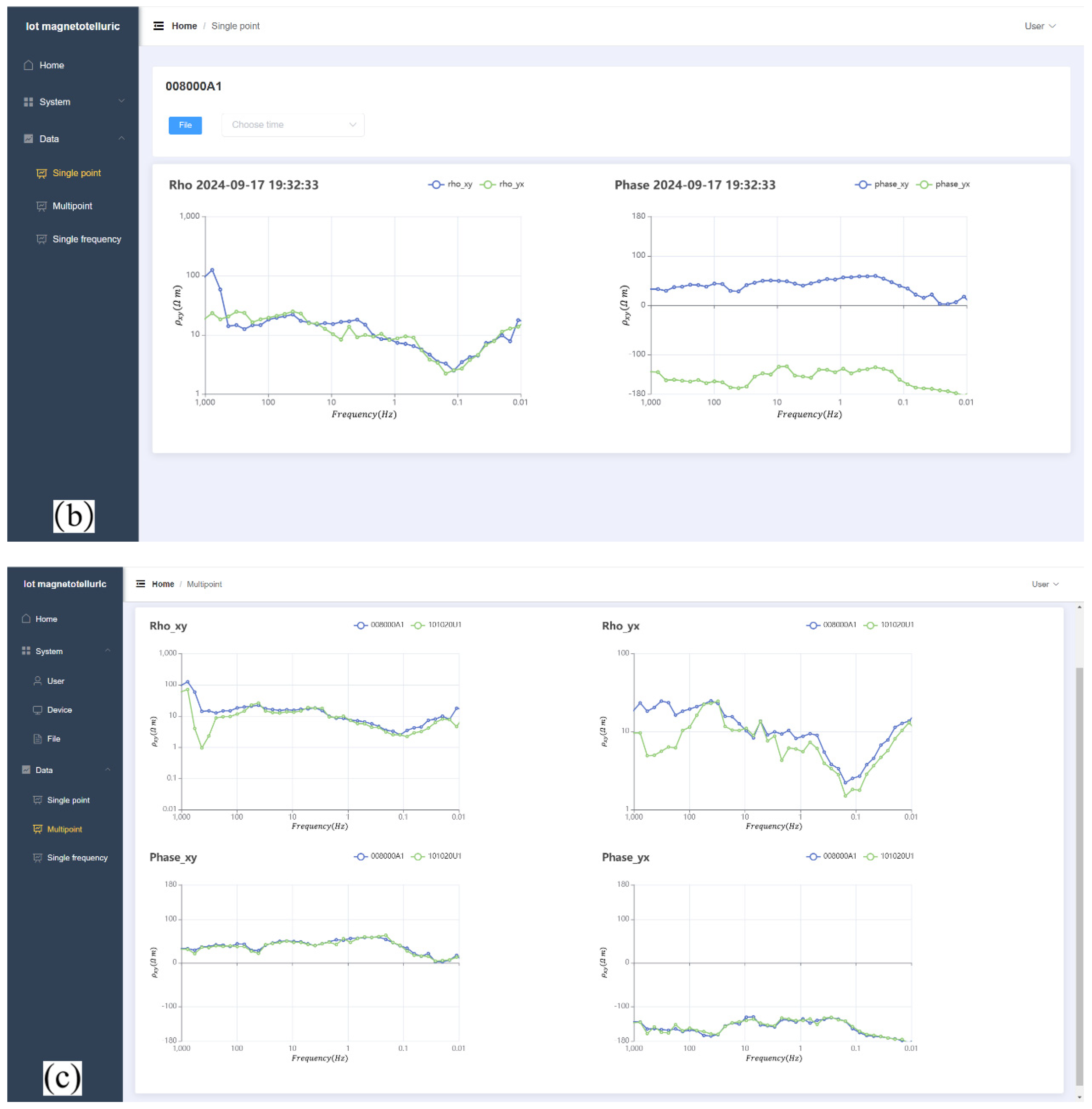Click the Multipoint chart icon in the top sidebar
This screenshot has width=1092, height=1109.
pyautogui.click(x=41, y=206)
